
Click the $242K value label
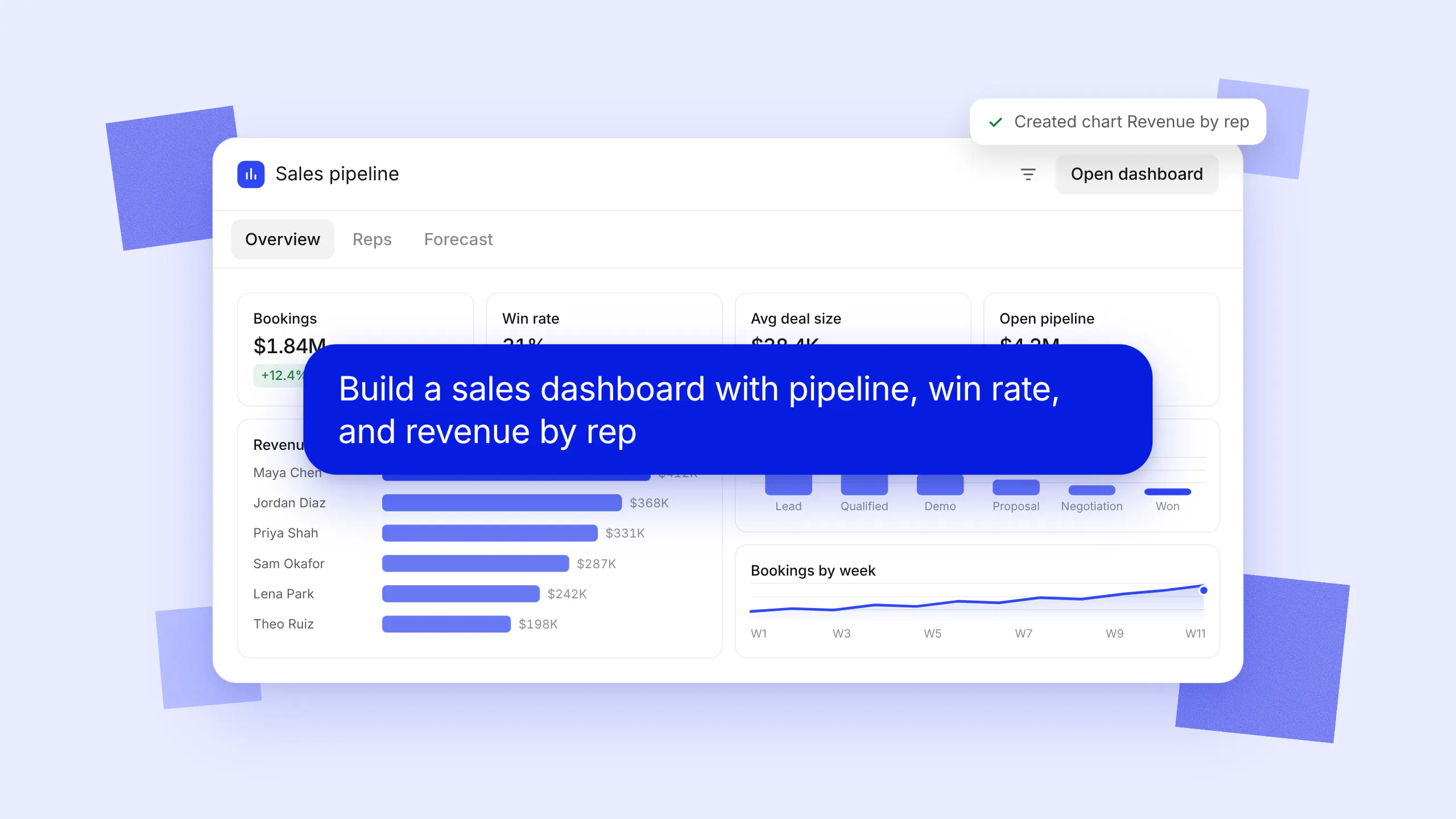point(567,594)
